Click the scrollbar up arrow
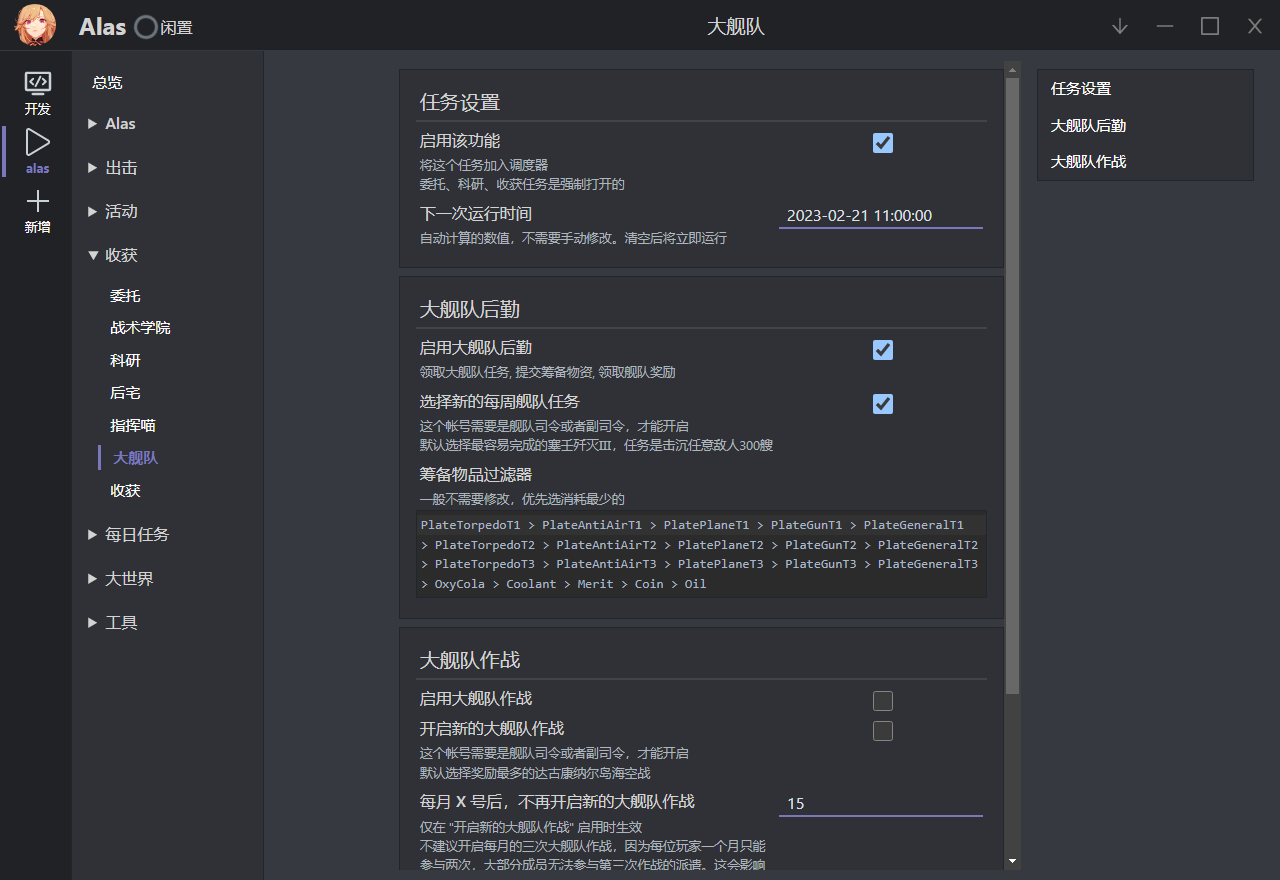Screen dimensions: 1280x880 [1012, 70]
